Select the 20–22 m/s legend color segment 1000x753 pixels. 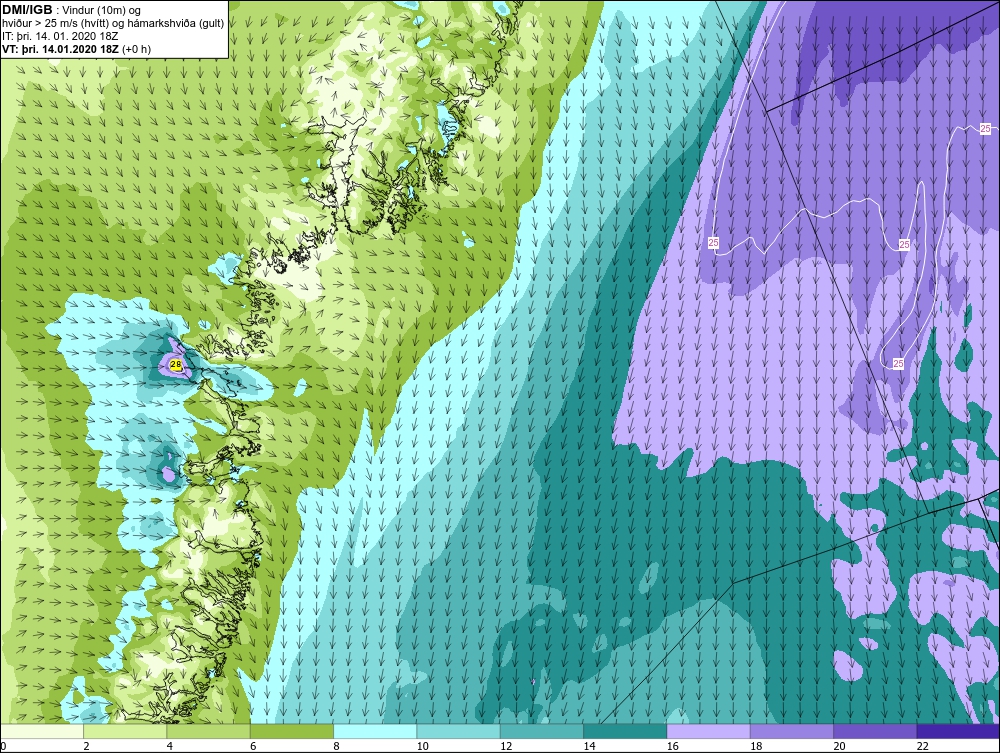pyautogui.click(x=875, y=731)
